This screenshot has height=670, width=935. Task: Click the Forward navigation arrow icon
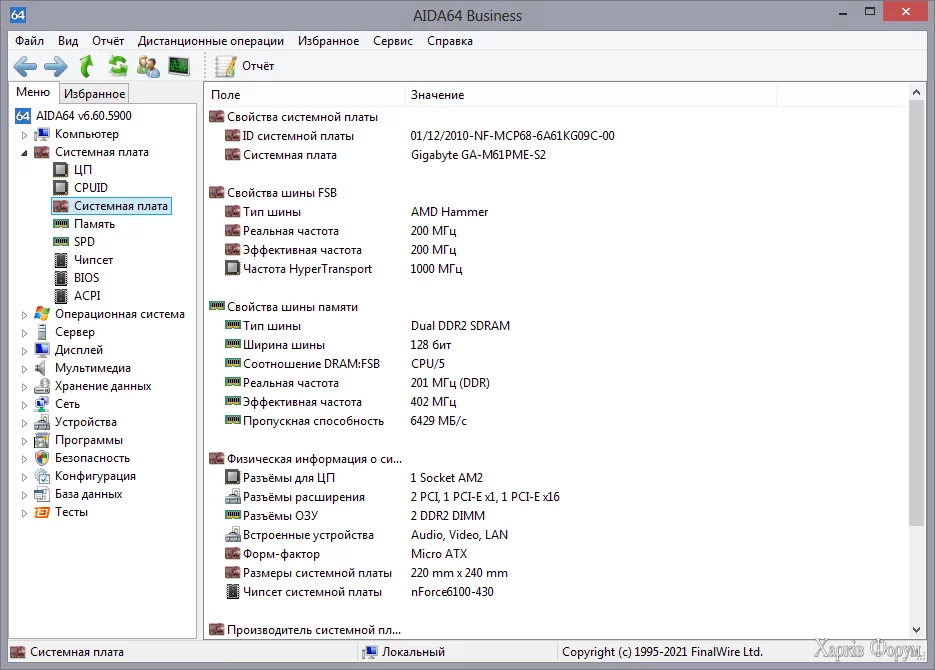55,66
